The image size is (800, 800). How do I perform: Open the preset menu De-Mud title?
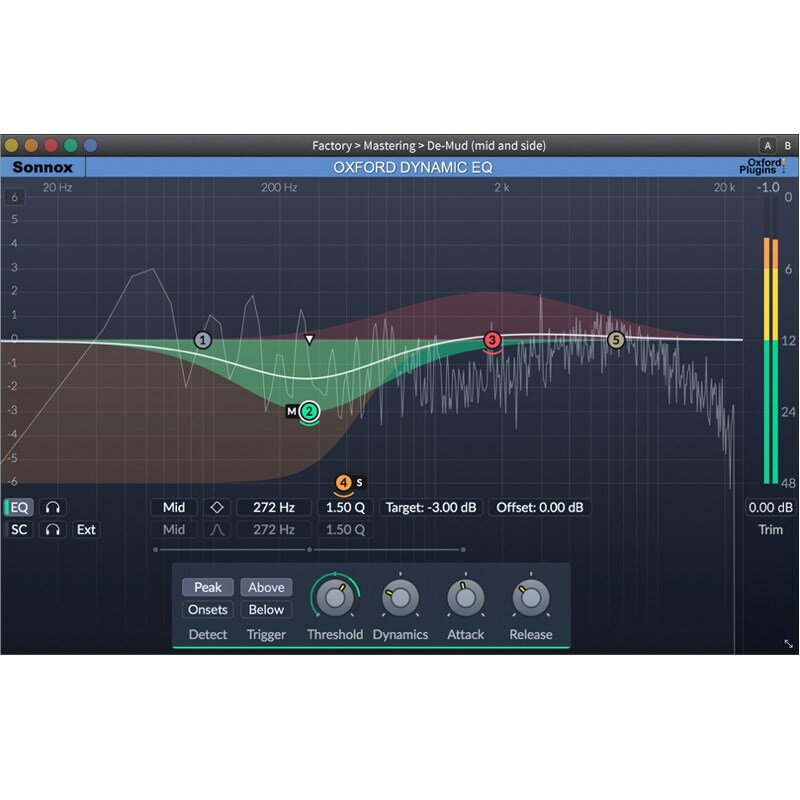429,146
